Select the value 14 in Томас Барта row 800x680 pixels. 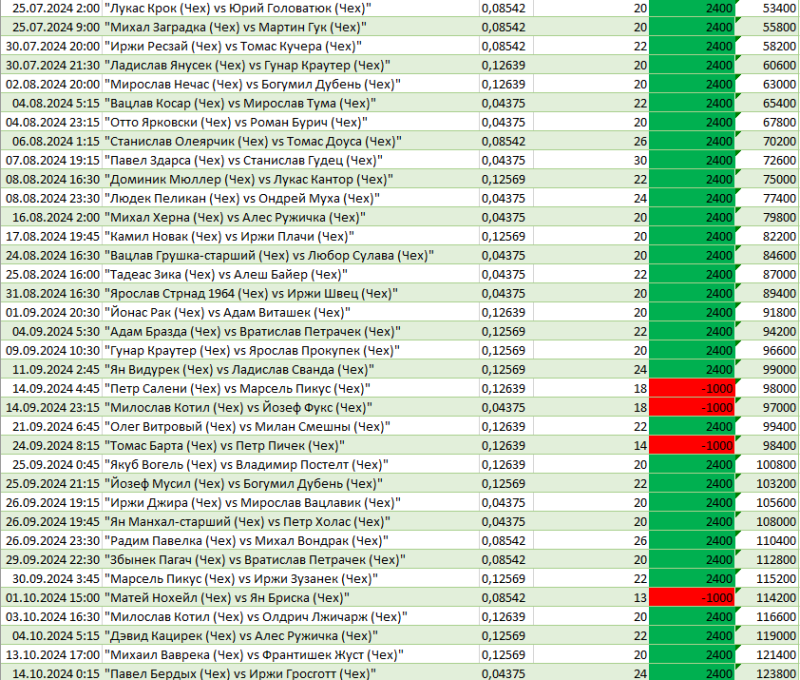click(x=640, y=445)
